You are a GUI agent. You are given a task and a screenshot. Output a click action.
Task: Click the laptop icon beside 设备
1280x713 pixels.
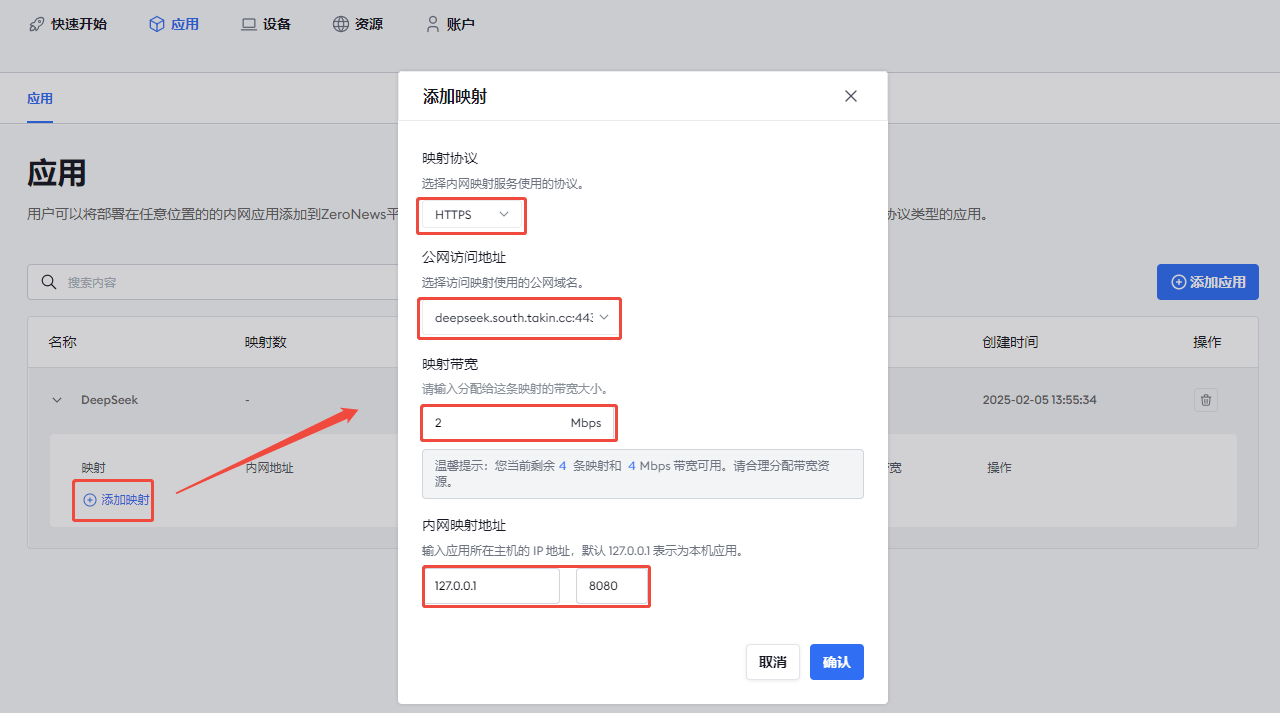click(249, 24)
